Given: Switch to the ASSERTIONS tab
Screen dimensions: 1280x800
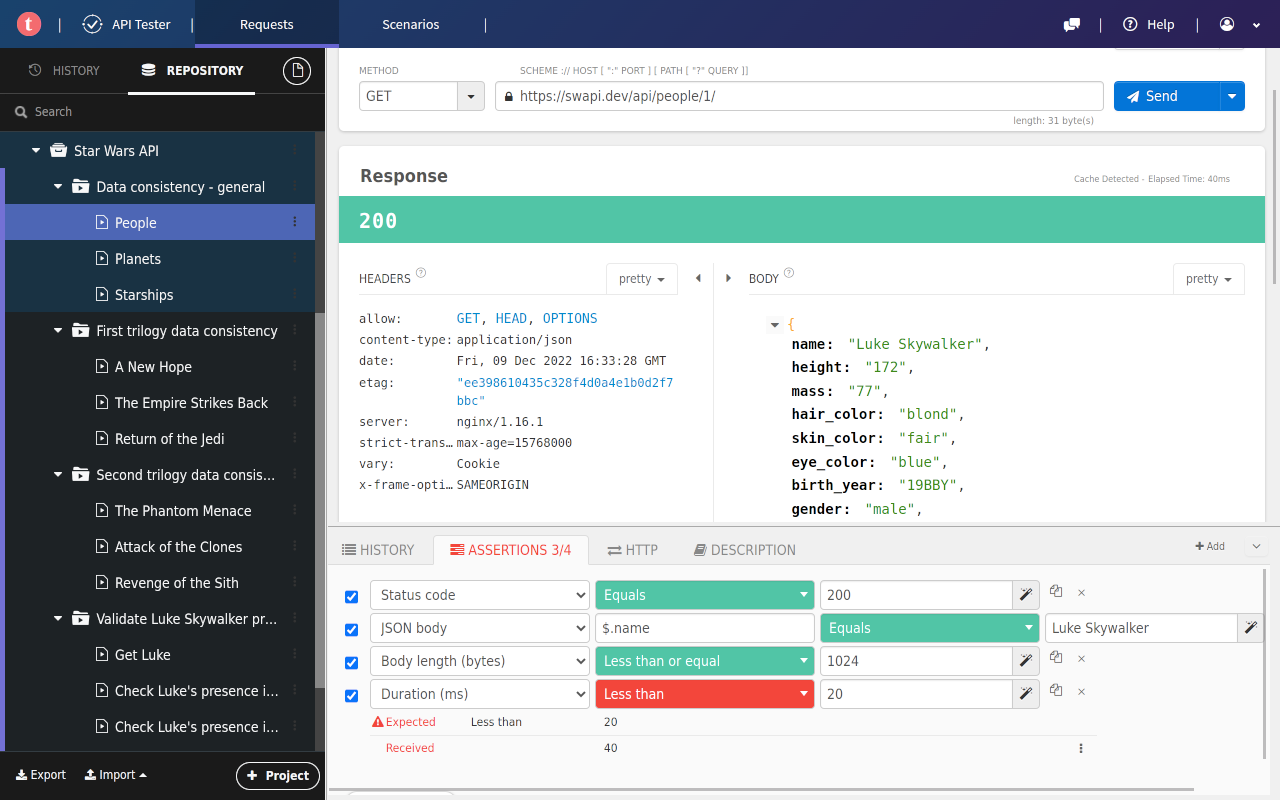Looking at the screenshot, I should 511,550.
